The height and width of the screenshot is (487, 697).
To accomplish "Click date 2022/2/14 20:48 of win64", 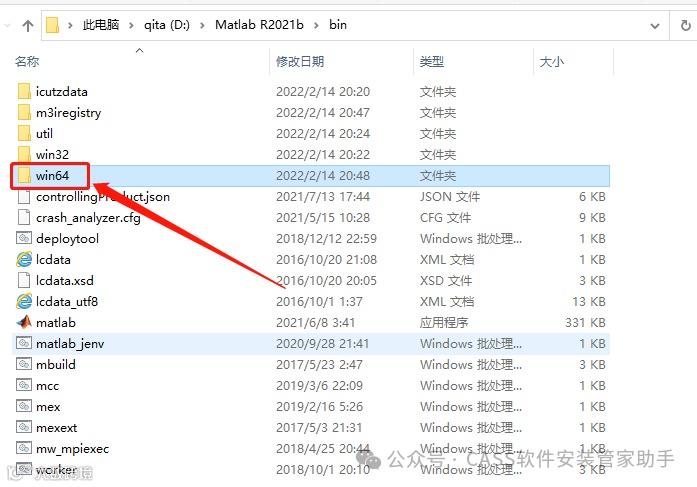I will [323, 176].
